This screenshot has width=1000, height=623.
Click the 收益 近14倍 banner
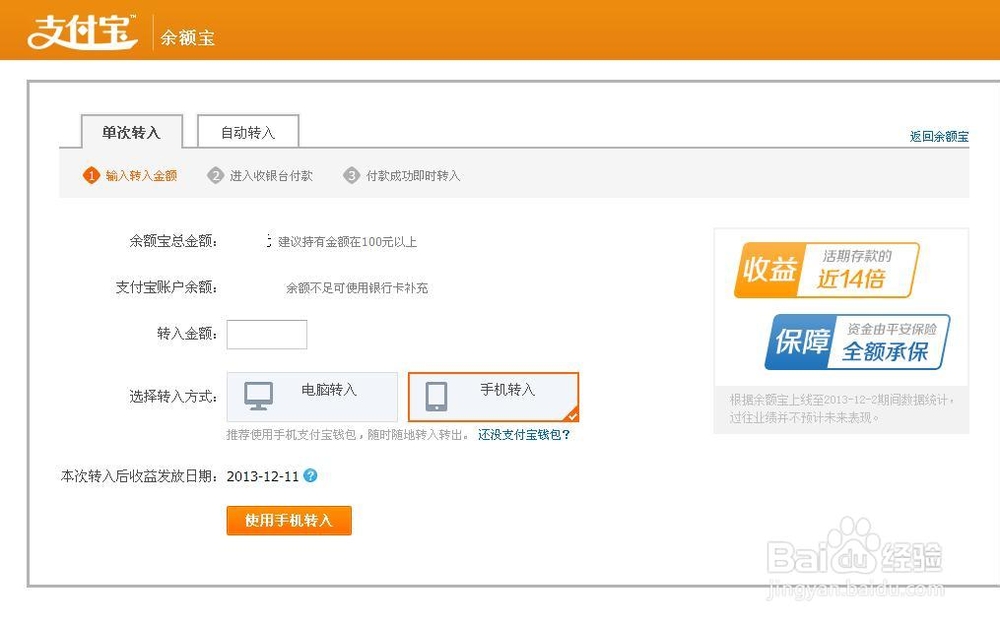(827, 270)
